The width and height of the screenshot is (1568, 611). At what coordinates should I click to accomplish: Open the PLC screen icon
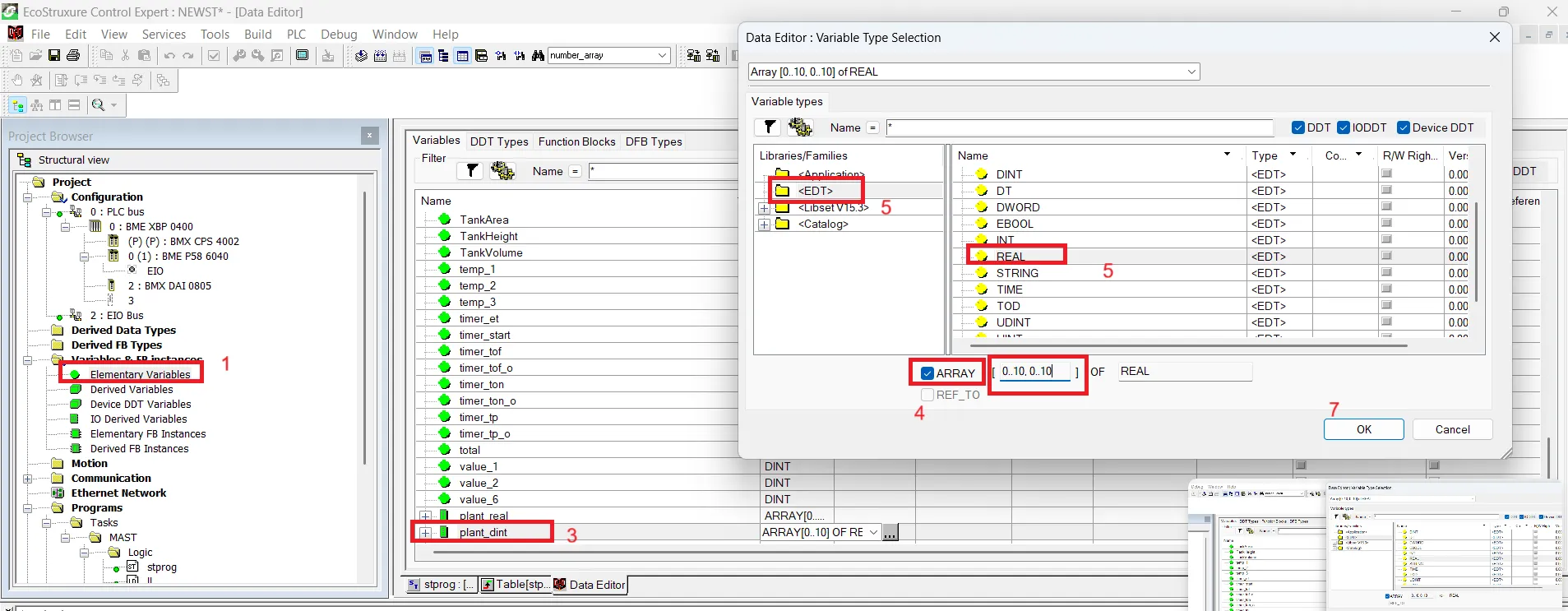click(303, 55)
